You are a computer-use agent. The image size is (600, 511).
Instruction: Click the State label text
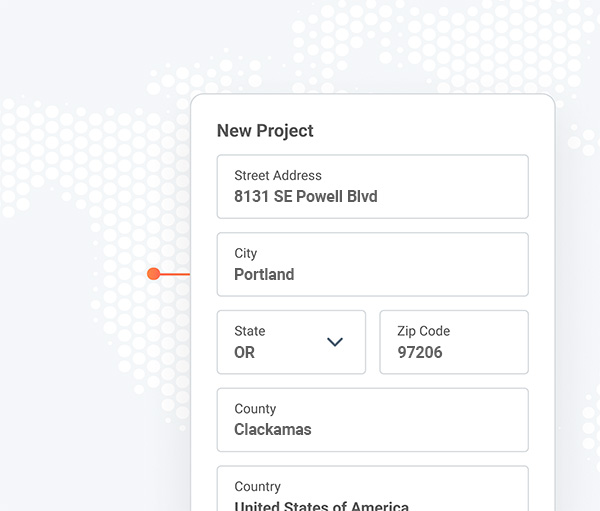click(250, 331)
